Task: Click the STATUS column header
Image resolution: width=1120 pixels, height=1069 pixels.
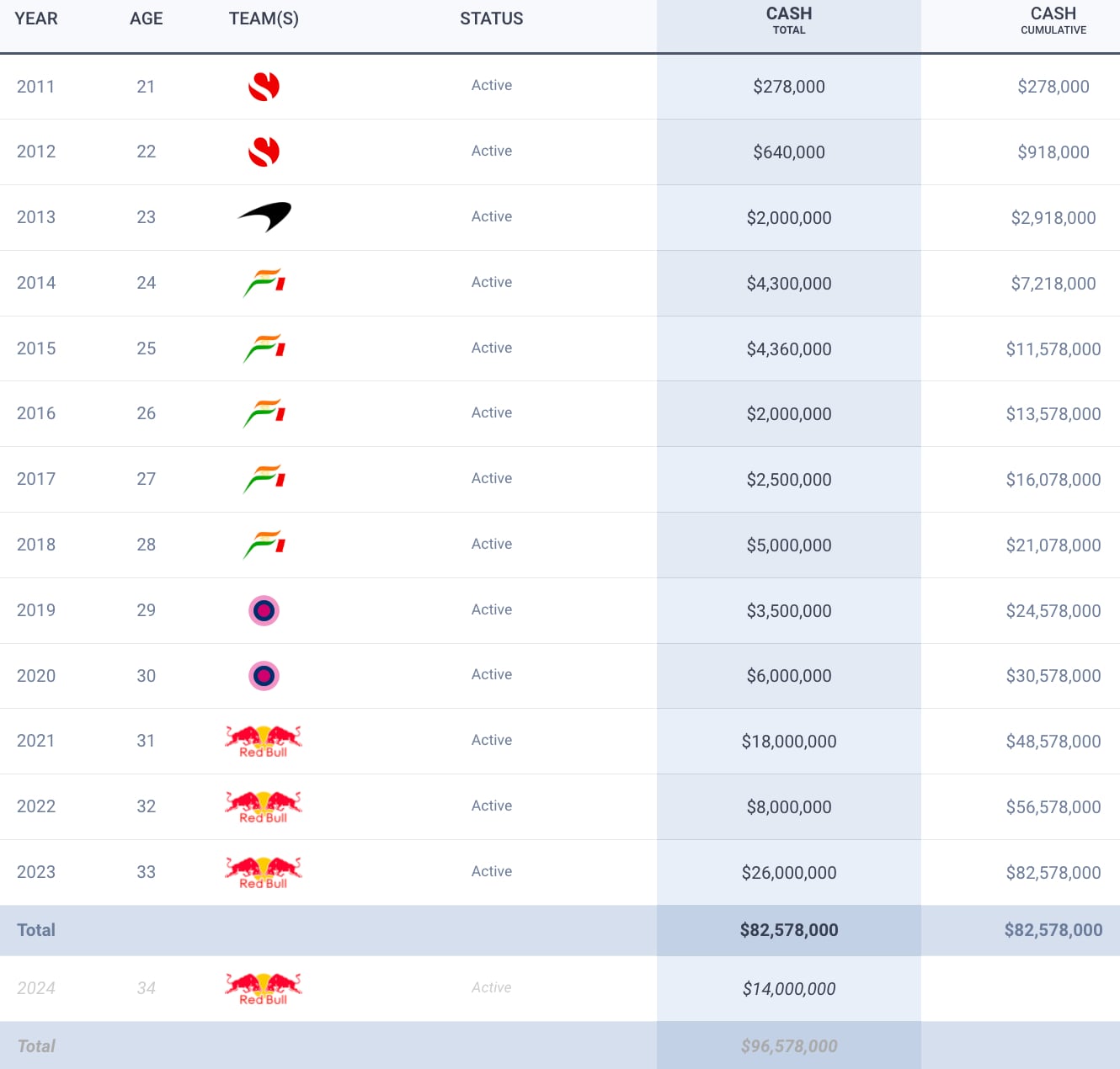Action: [491, 19]
